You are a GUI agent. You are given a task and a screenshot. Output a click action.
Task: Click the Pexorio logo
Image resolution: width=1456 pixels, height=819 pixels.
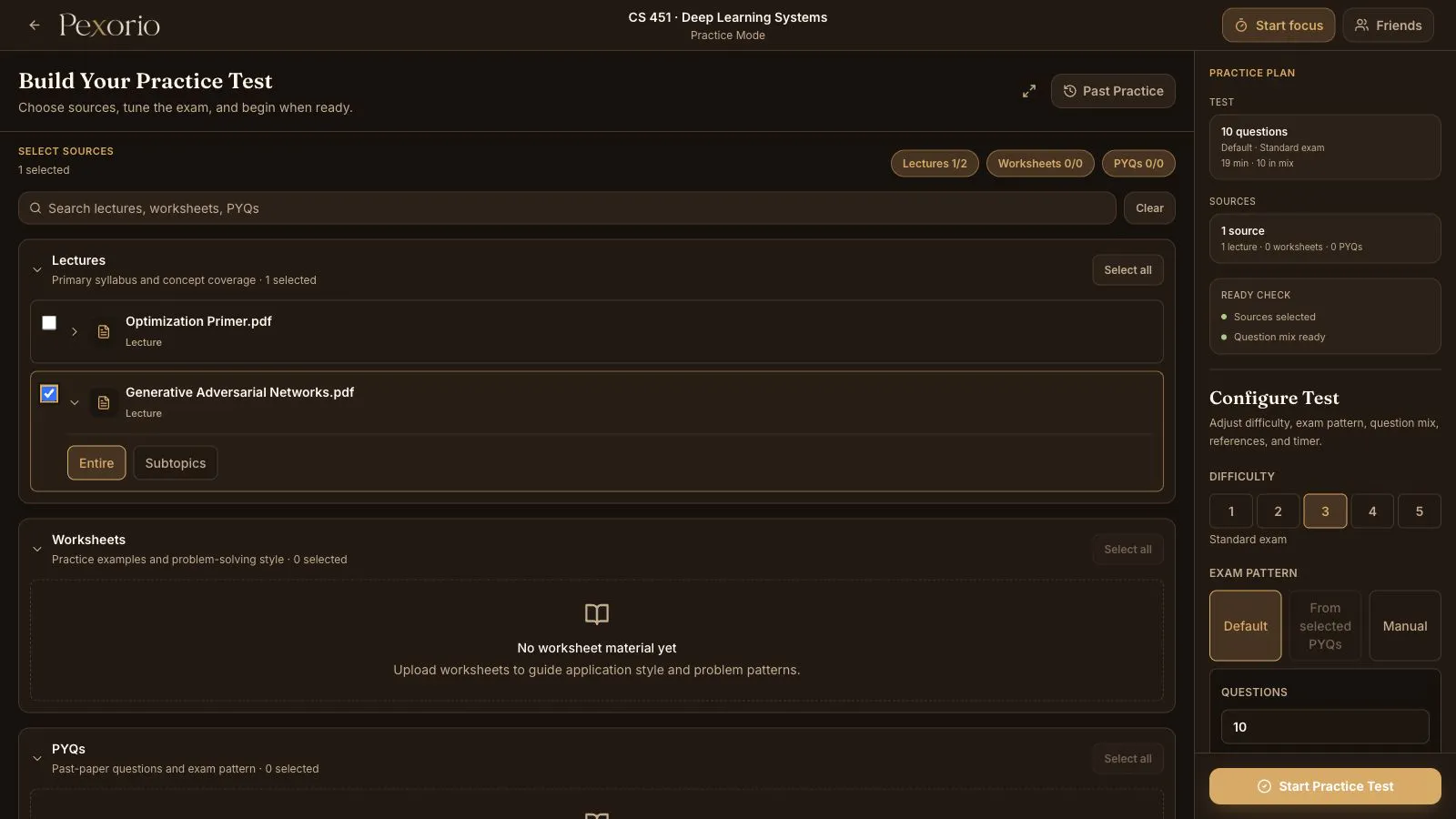pyautogui.click(x=109, y=25)
